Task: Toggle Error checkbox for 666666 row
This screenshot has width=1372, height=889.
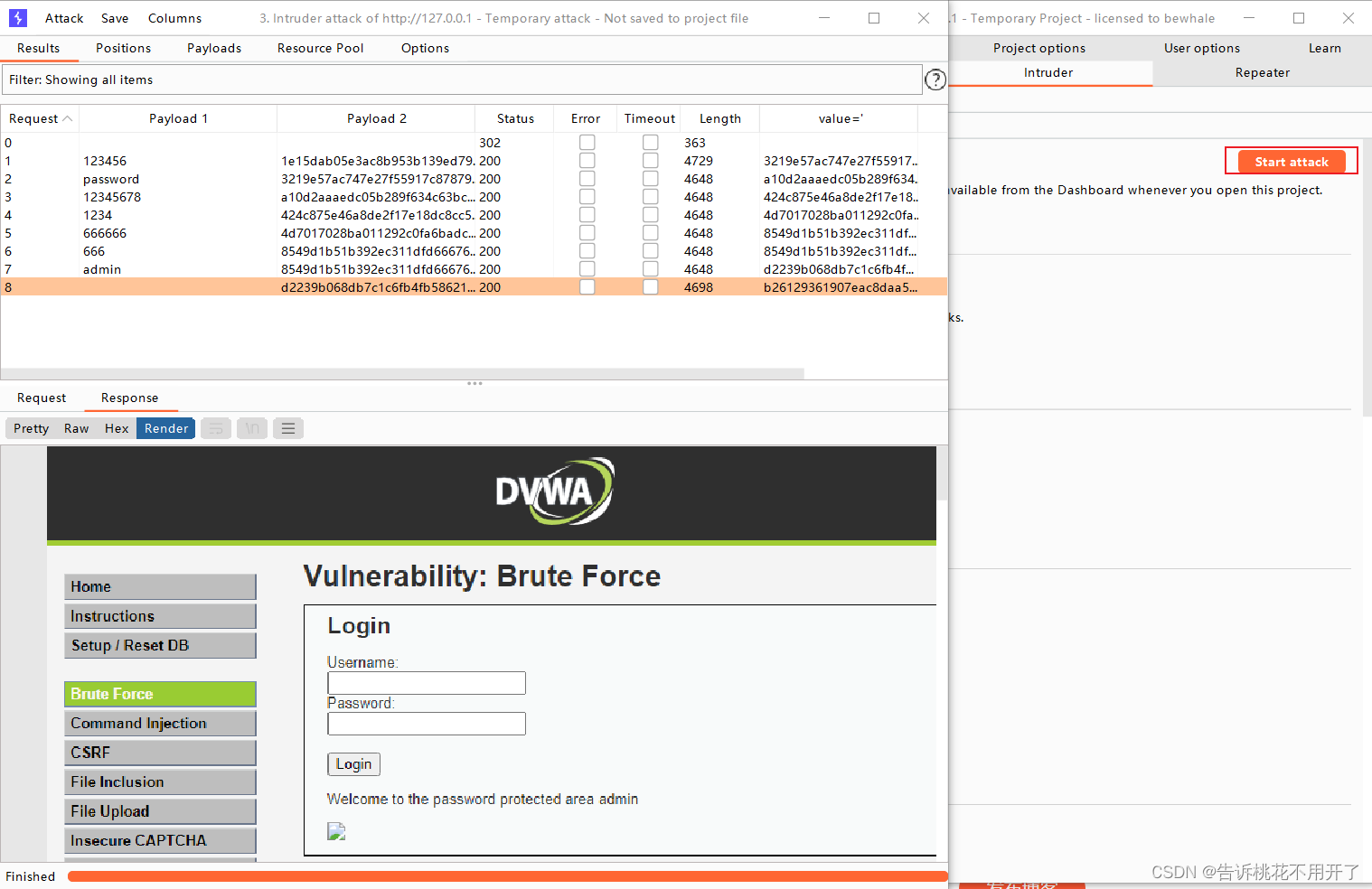Action: pos(587,233)
